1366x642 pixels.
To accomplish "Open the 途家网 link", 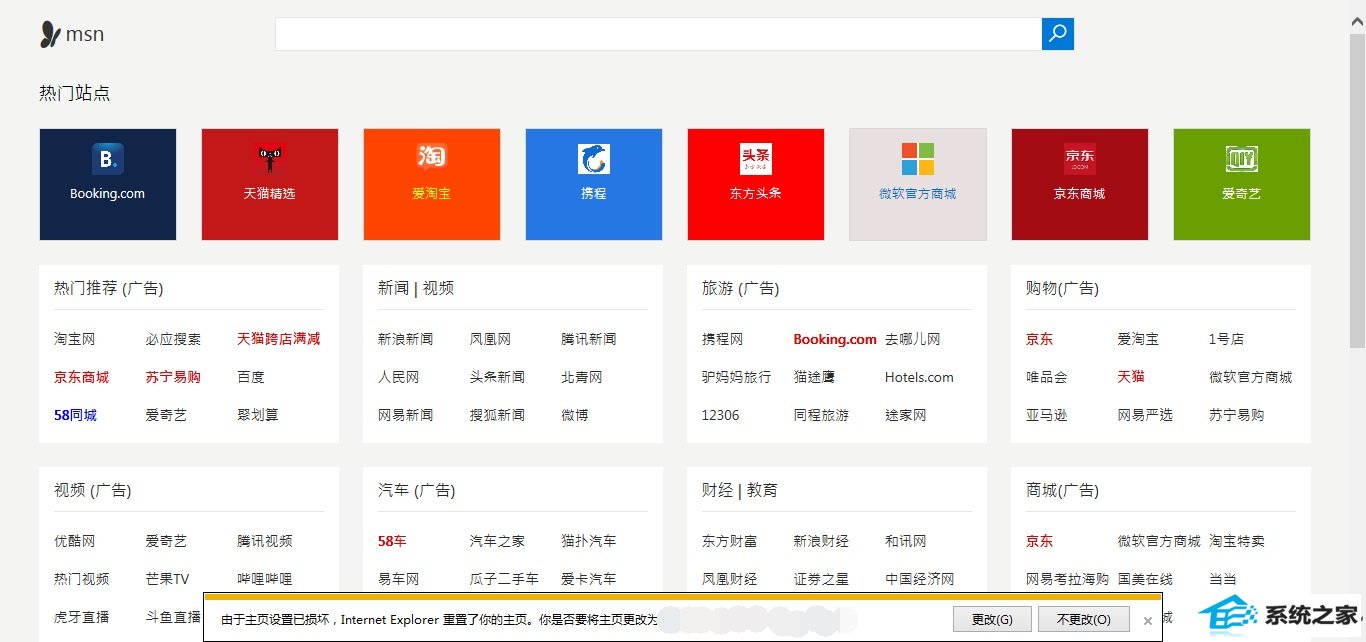I will (905, 415).
